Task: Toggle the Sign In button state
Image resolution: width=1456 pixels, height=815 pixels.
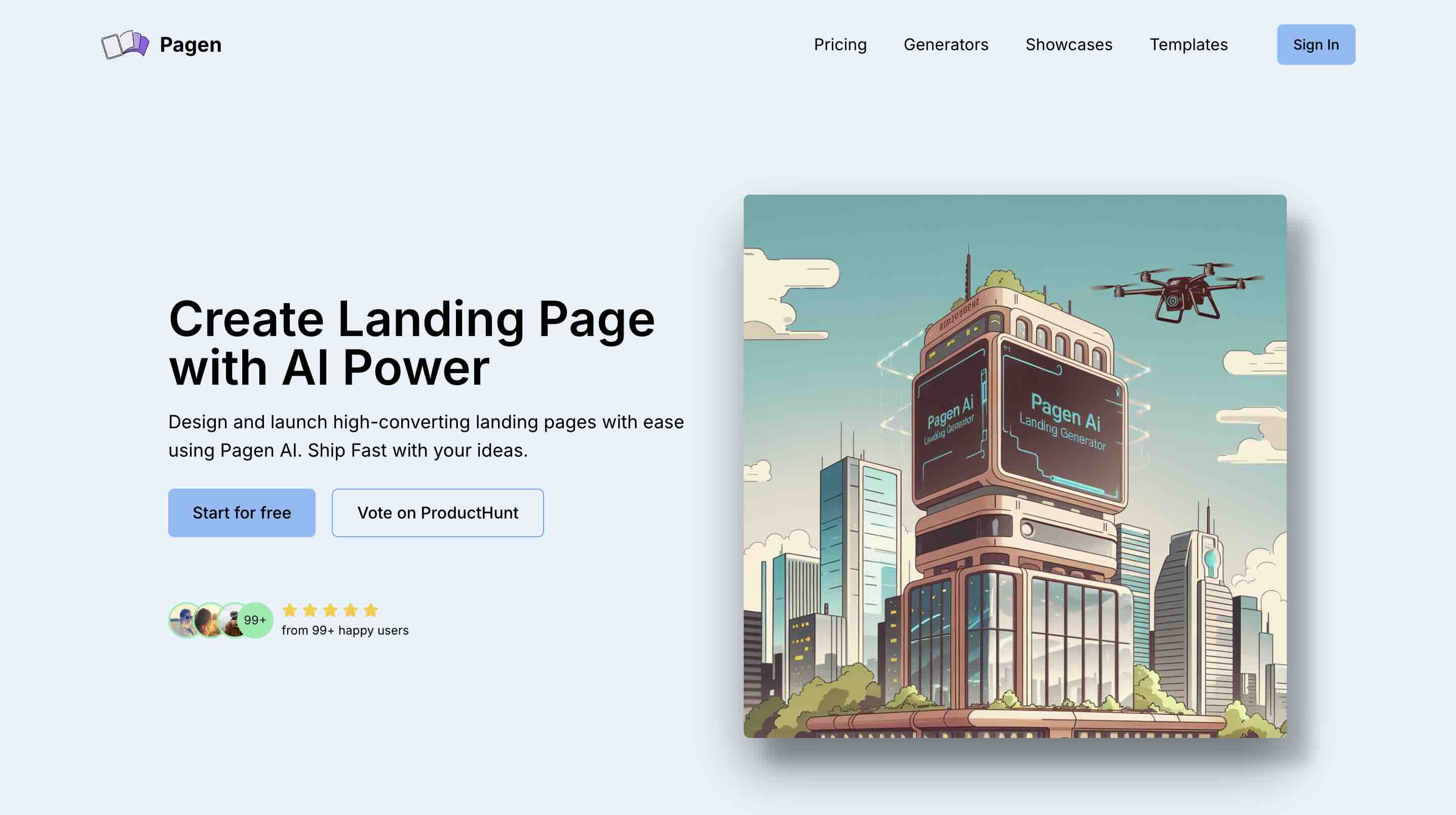Action: [x=1316, y=44]
